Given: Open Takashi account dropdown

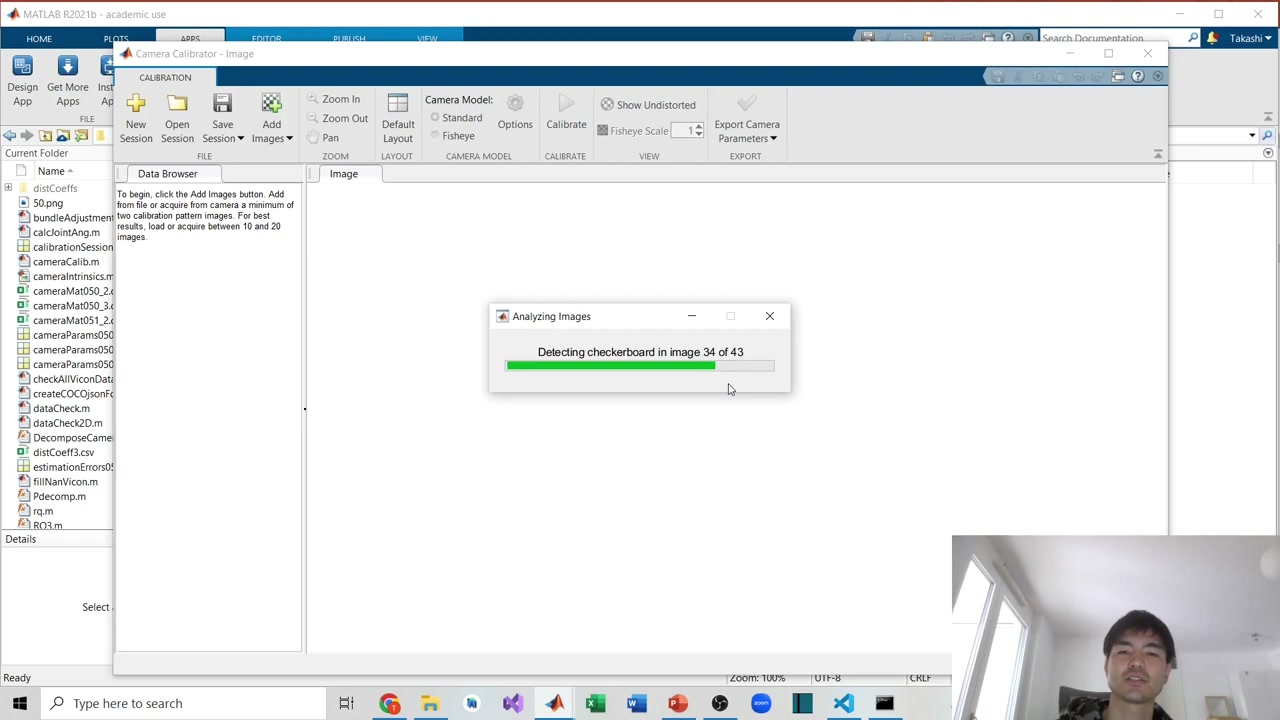Looking at the screenshot, I should (1250, 38).
